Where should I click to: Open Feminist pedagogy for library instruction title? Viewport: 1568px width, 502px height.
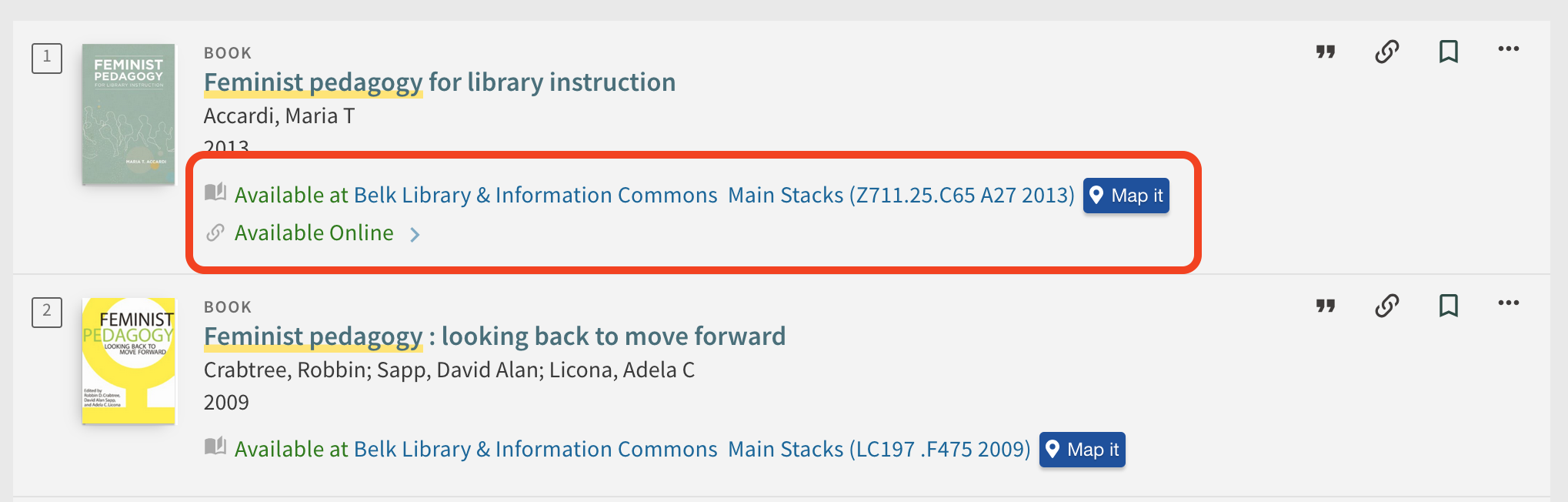pyautogui.click(x=439, y=82)
